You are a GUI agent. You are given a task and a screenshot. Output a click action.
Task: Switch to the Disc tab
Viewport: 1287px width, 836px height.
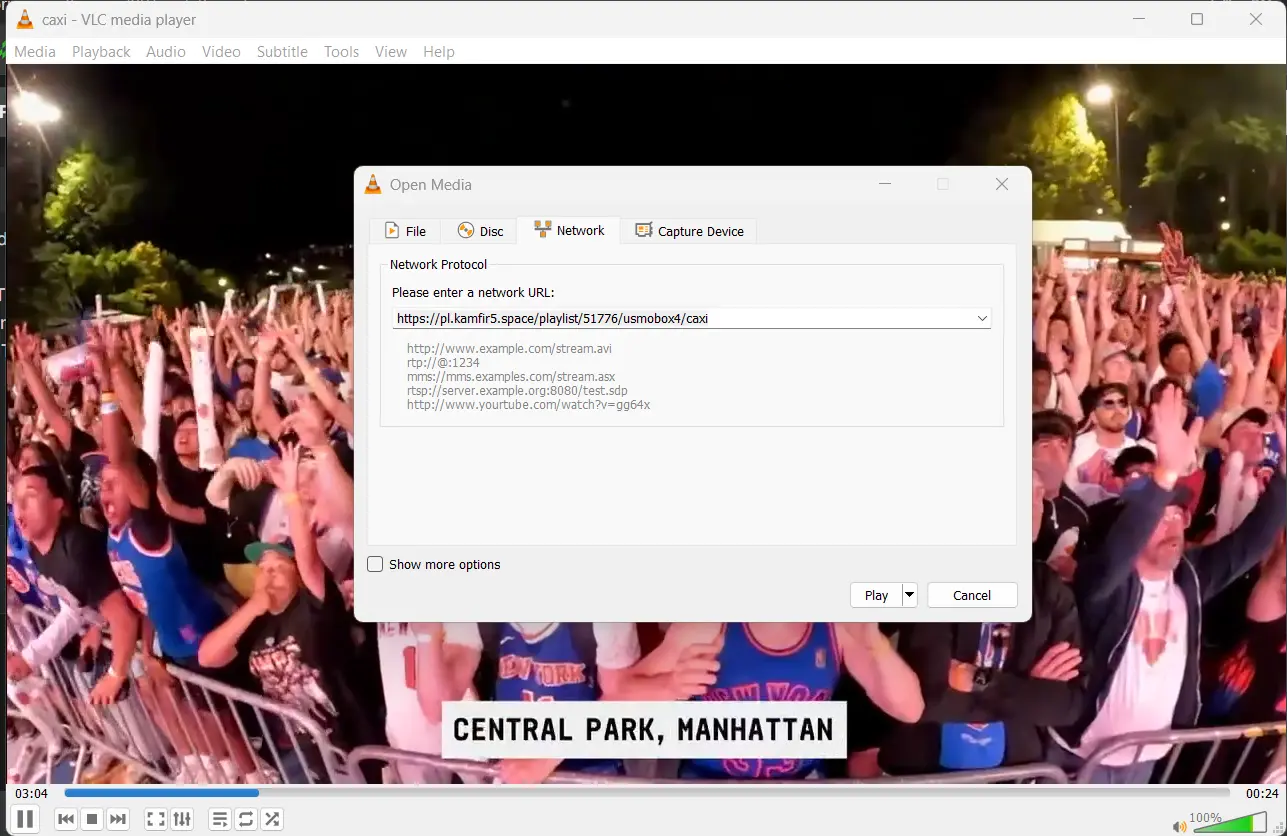480,231
